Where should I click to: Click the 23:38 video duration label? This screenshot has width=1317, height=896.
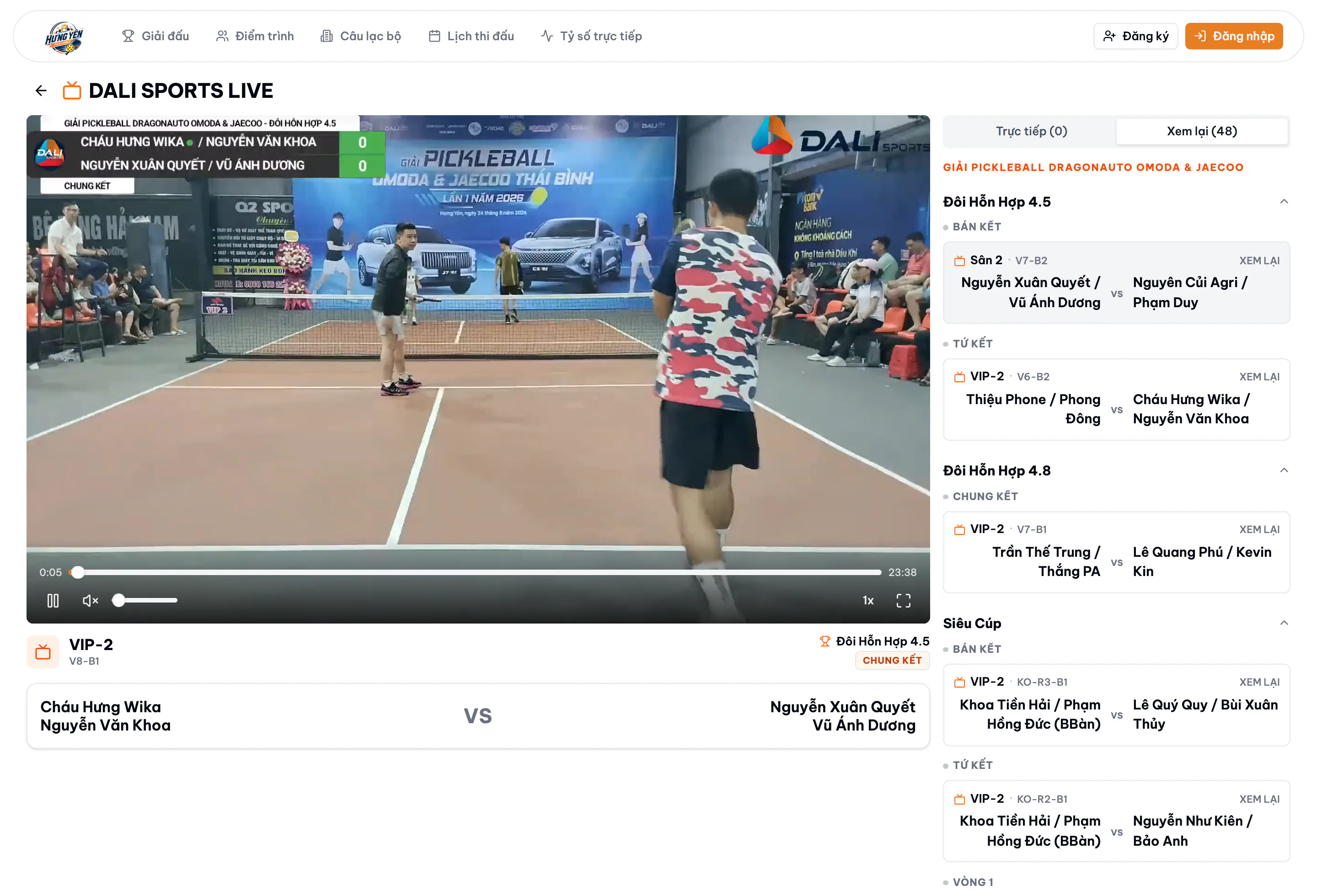902,573
